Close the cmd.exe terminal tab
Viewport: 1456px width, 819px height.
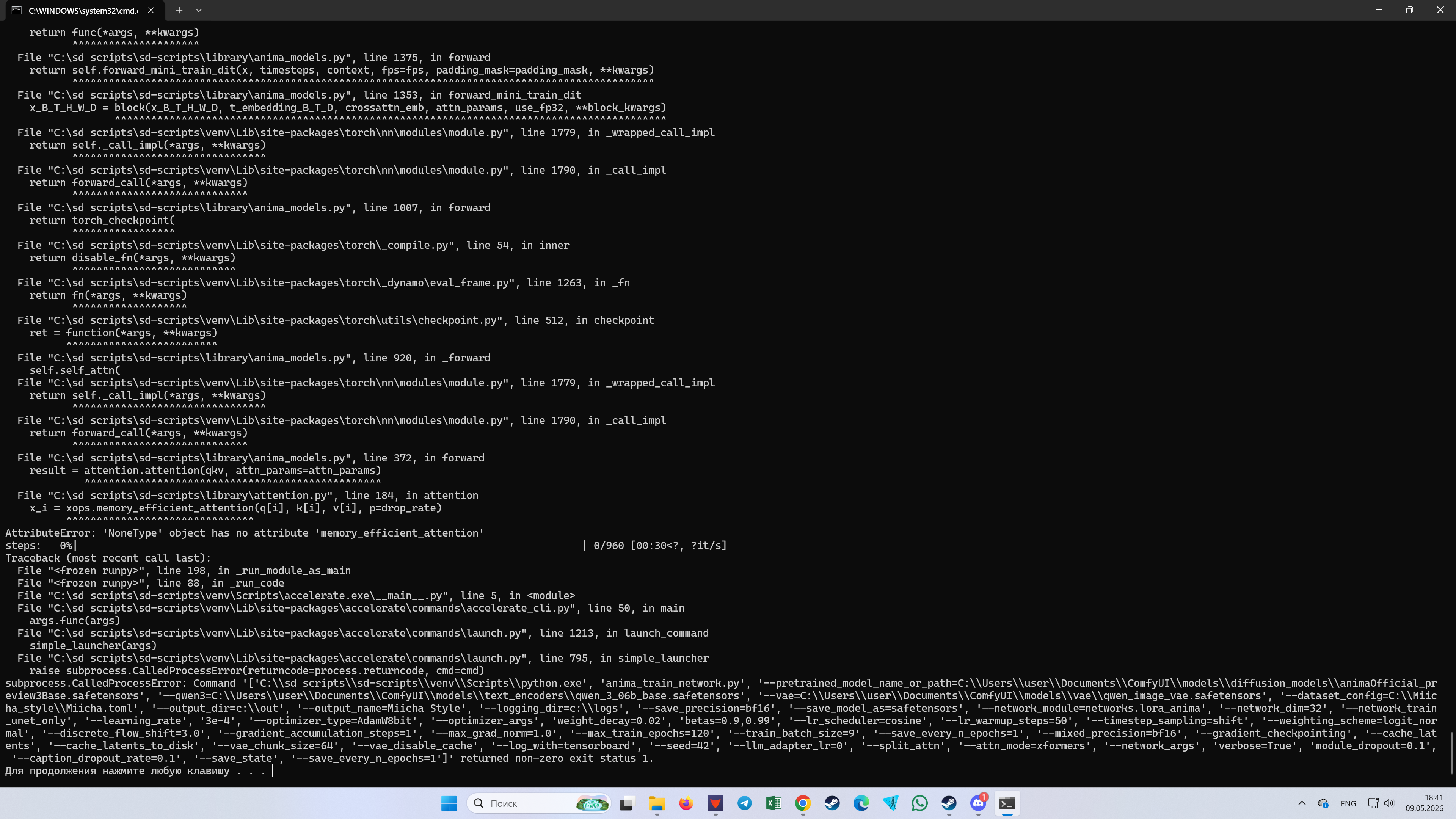151,10
